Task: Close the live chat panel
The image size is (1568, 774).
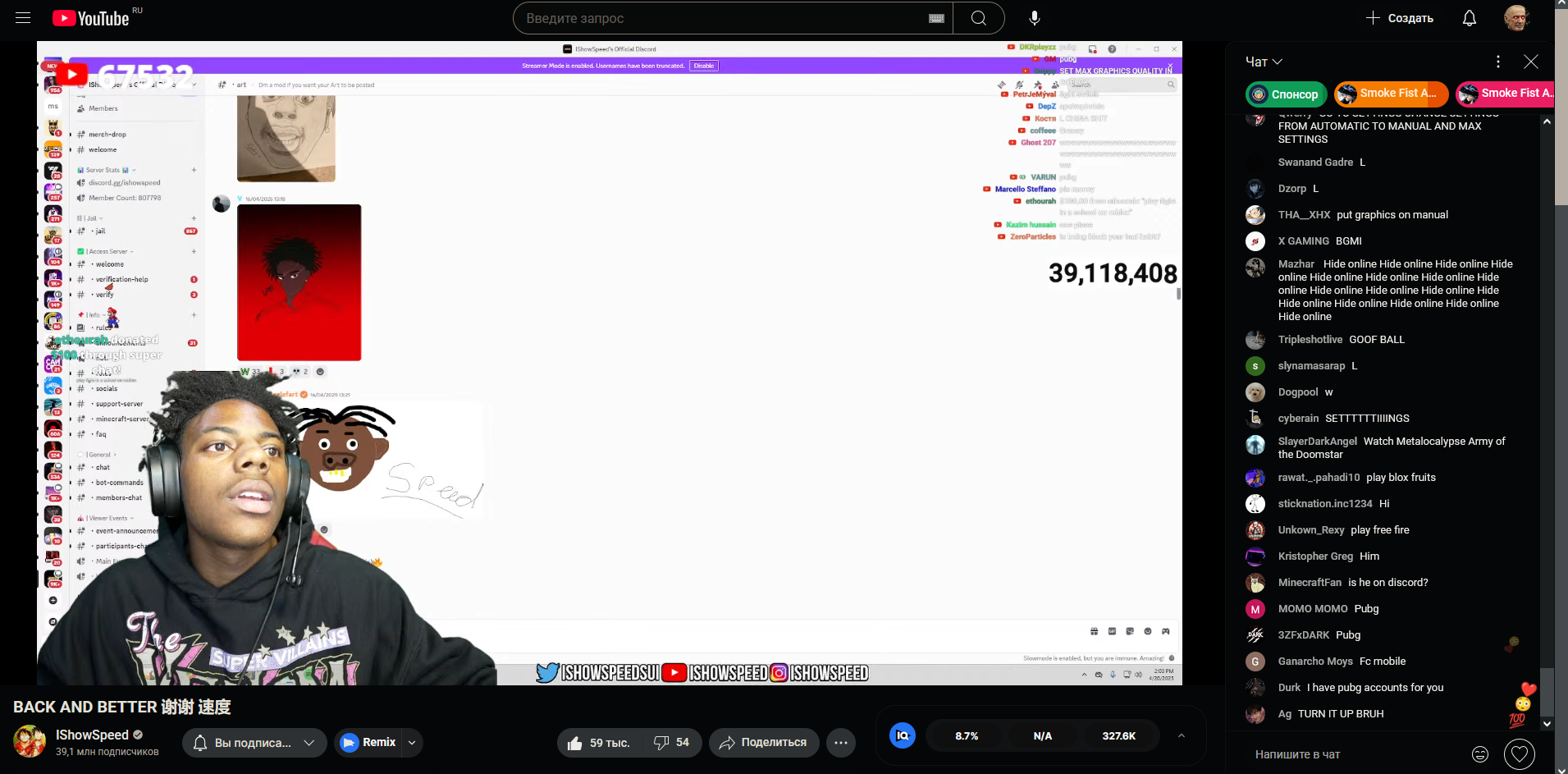Action: pyautogui.click(x=1531, y=62)
